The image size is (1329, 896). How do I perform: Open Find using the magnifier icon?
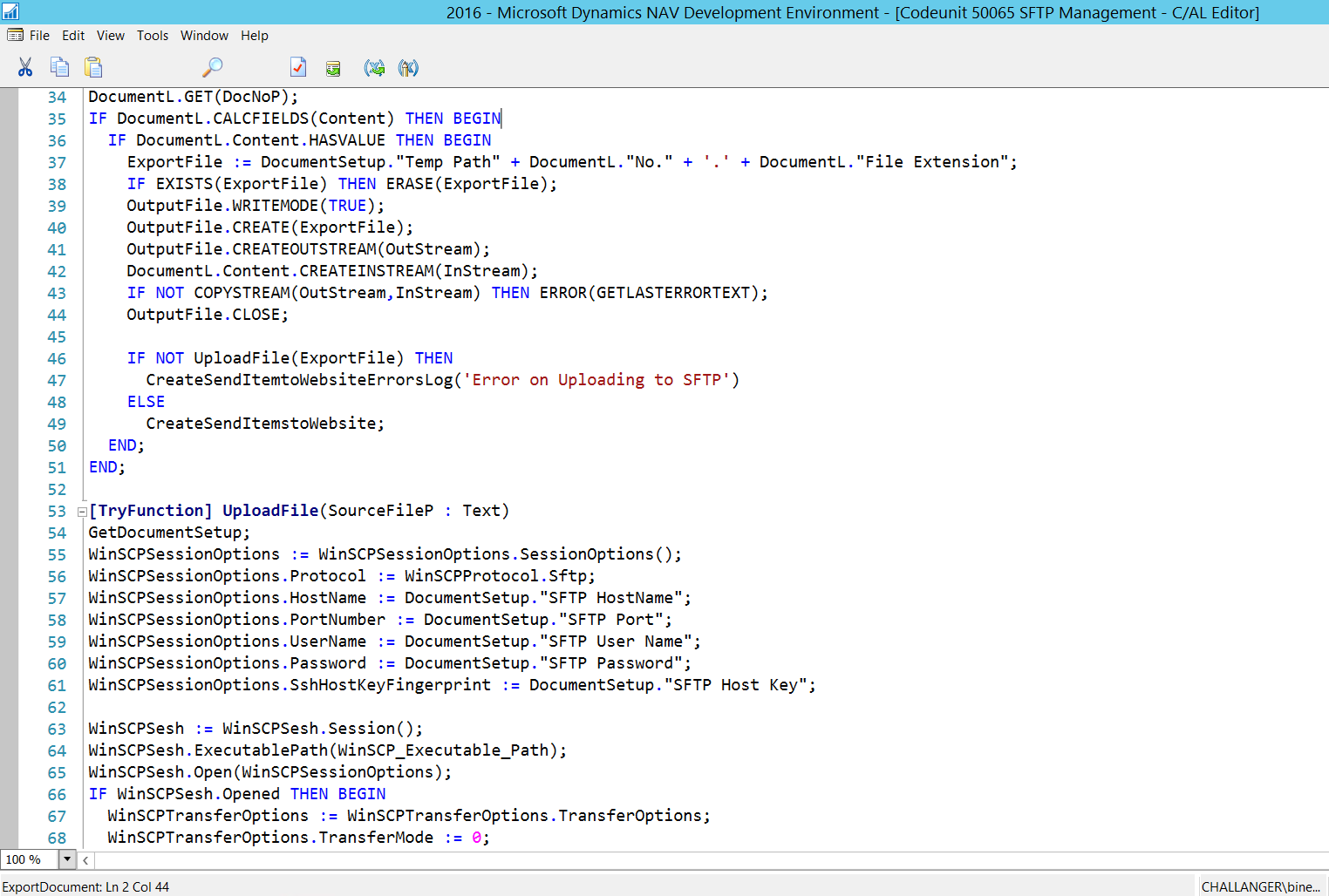click(212, 67)
